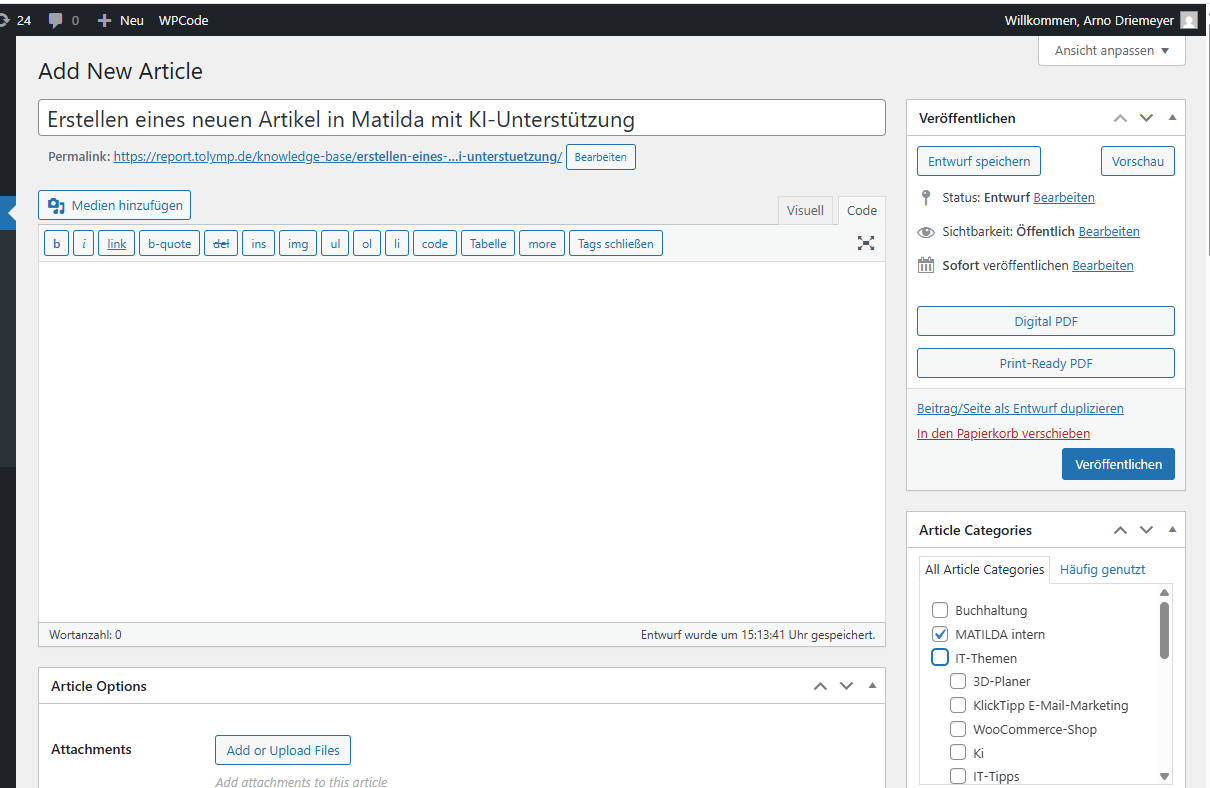Open the Ansicht anpassen dropdown

[x=1112, y=51]
